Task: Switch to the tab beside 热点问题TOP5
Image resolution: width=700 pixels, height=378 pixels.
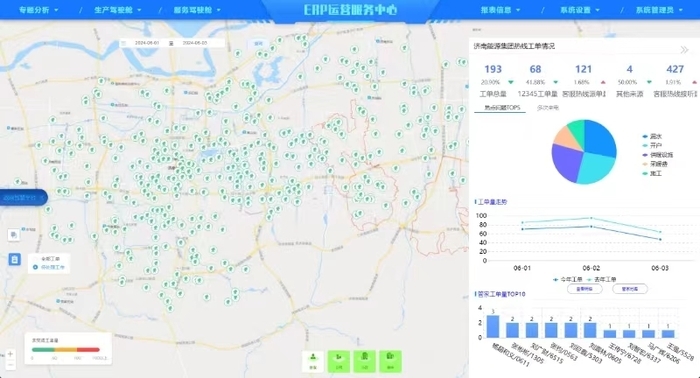Action: point(547,108)
